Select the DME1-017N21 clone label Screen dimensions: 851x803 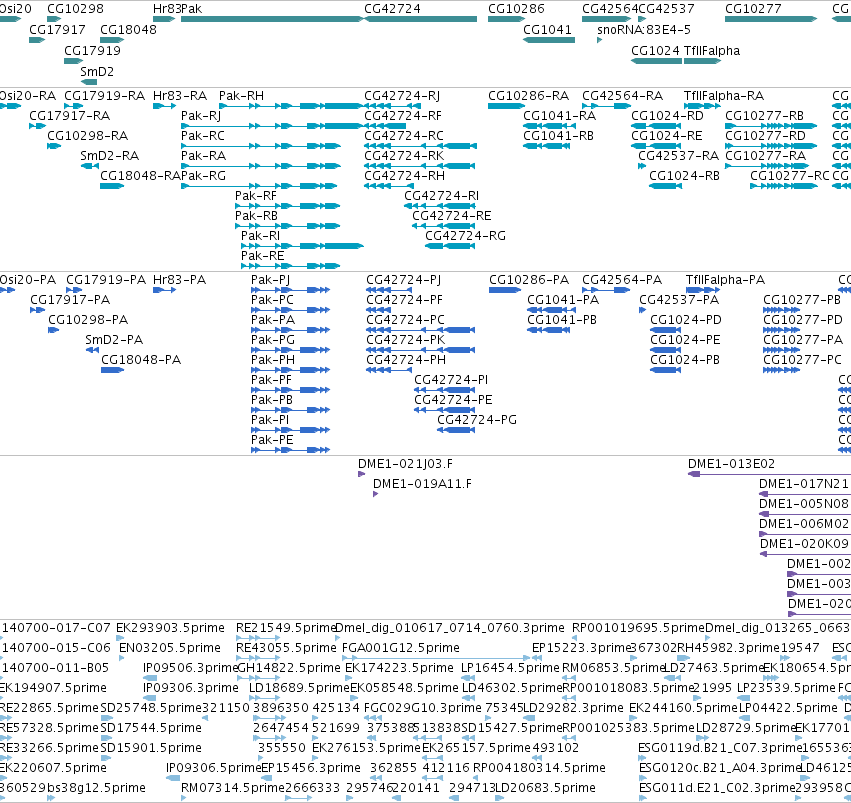click(803, 484)
